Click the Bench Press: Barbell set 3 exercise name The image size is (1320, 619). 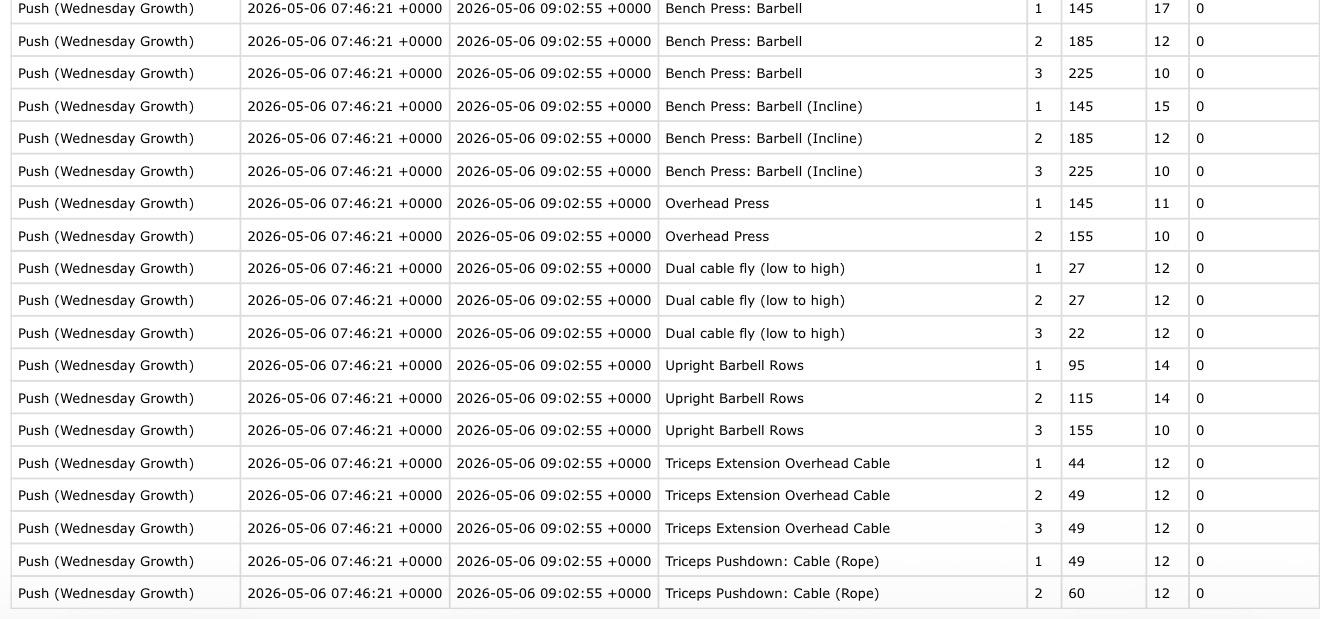coord(733,73)
